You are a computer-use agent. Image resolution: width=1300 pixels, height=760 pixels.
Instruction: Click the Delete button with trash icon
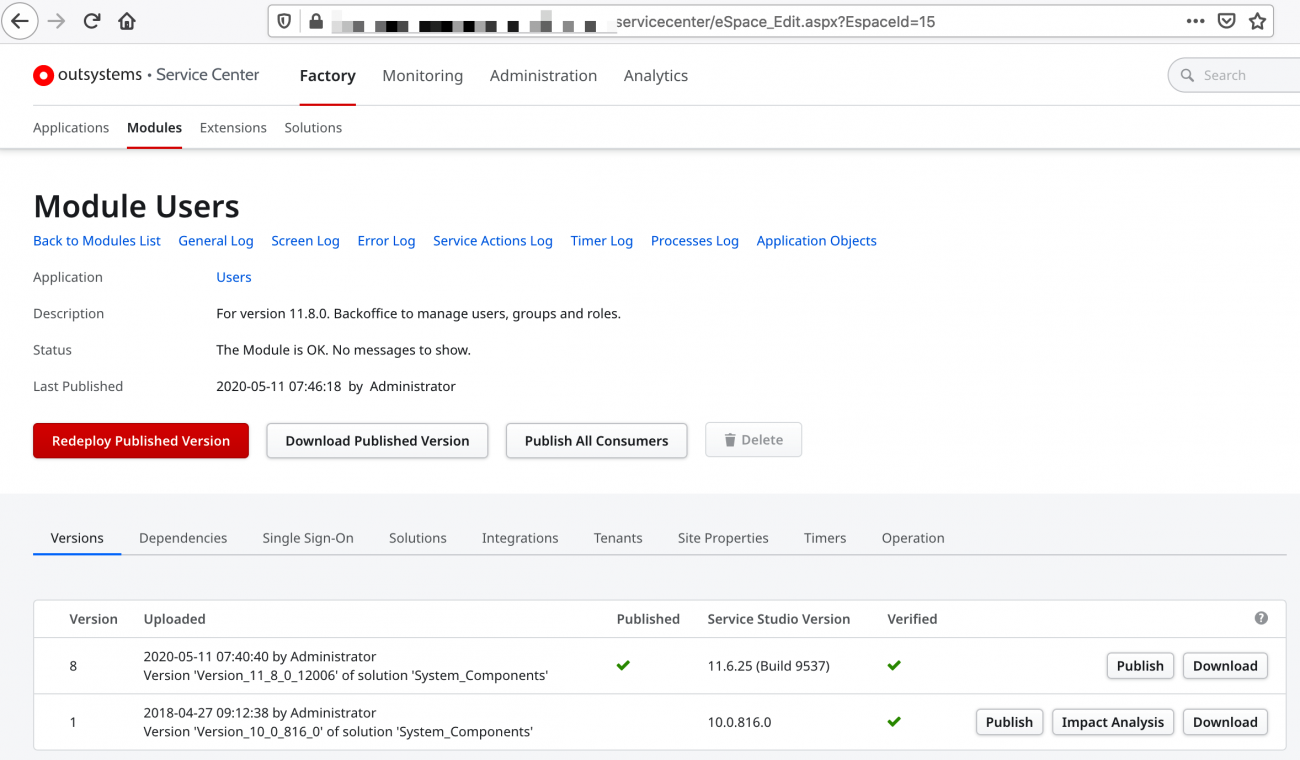pyautogui.click(x=753, y=440)
